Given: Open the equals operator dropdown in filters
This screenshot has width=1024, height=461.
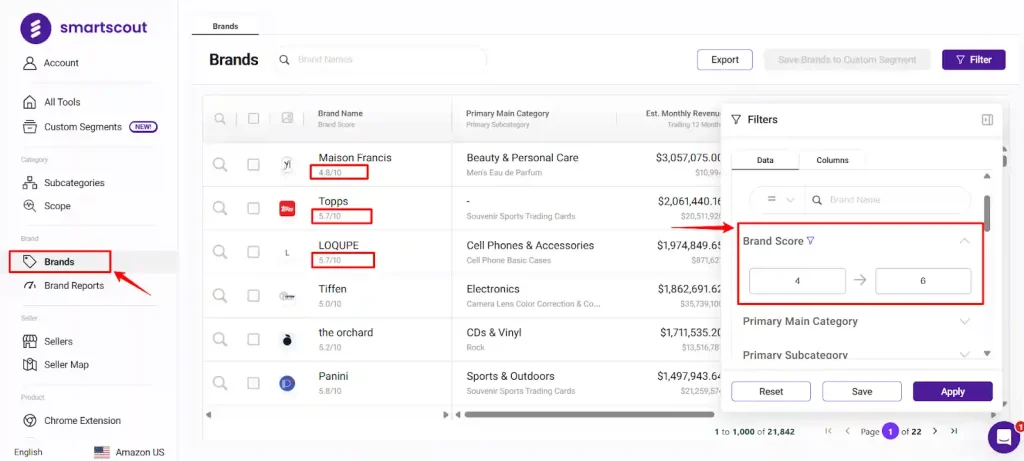Looking at the screenshot, I should 778,200.
